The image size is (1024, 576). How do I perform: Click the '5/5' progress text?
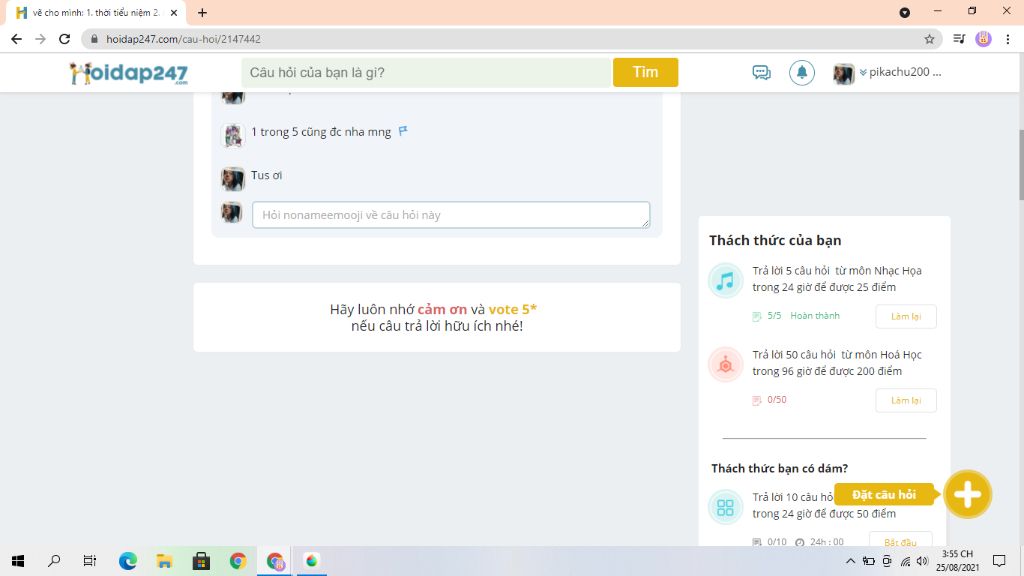(774, 315)
